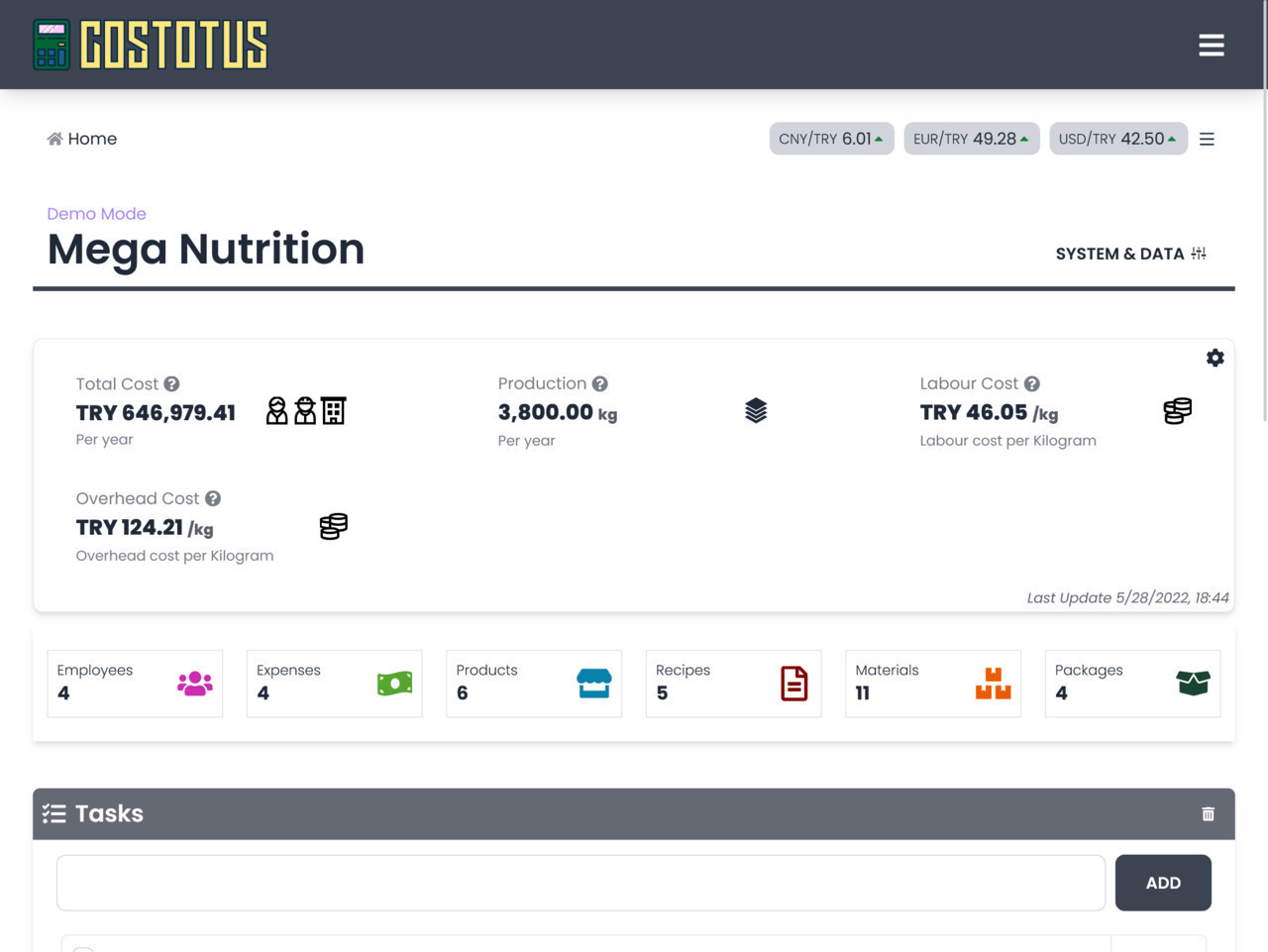Viewport: 1268px width, 952px height.
Task: Click the new task text field
Action: pyautogui.click(x=581, y=883)
